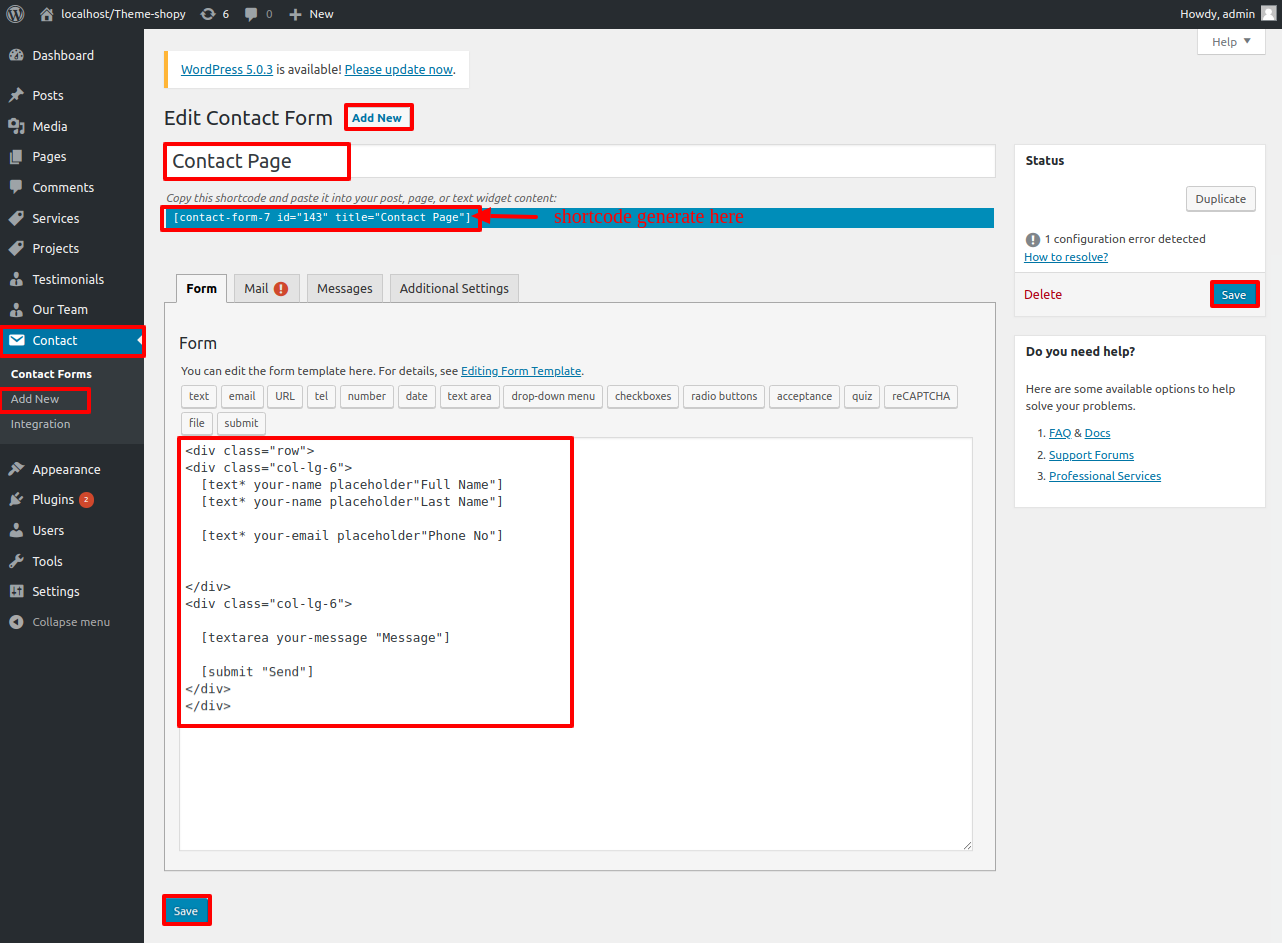
Task: Go to Media in the sidebar
Action: pos(49,126)
